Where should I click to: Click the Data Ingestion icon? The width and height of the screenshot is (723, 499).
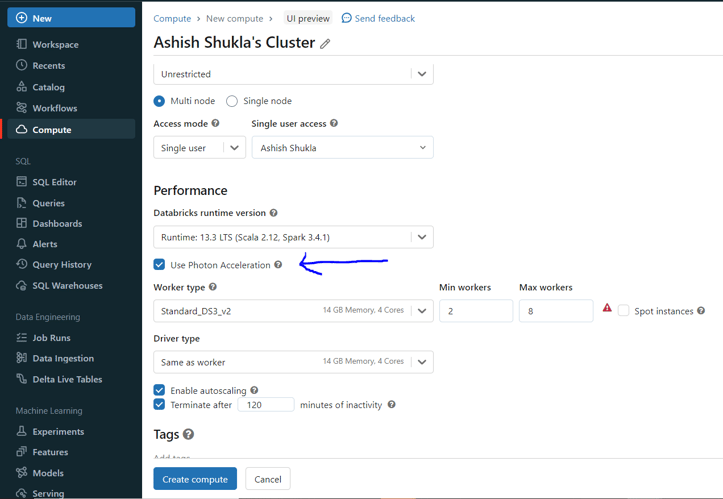(x=21, y=358)
